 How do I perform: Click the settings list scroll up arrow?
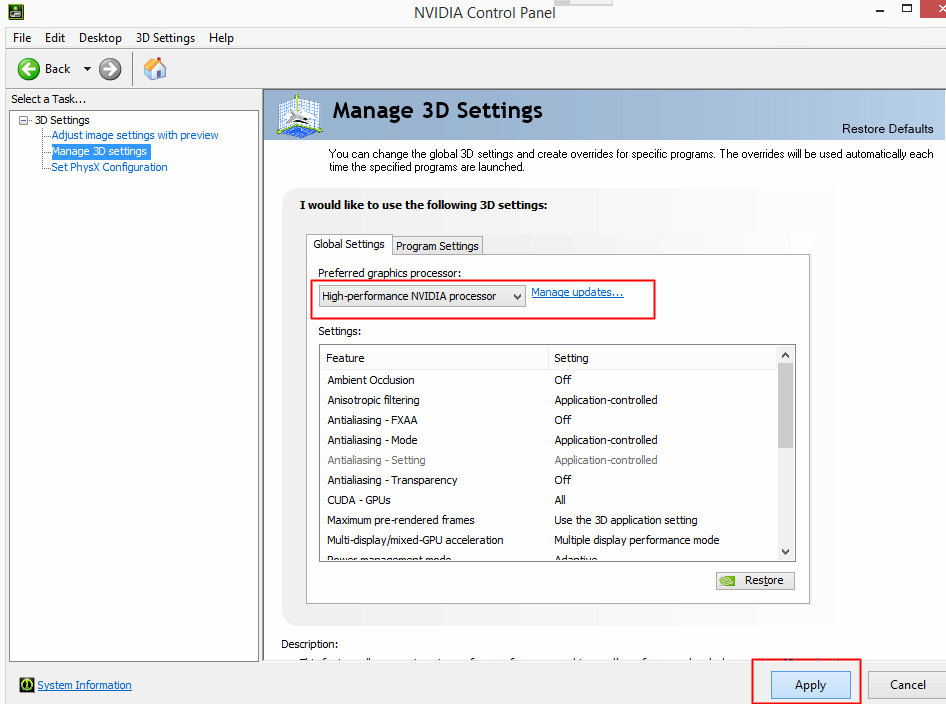click(785, 355)
